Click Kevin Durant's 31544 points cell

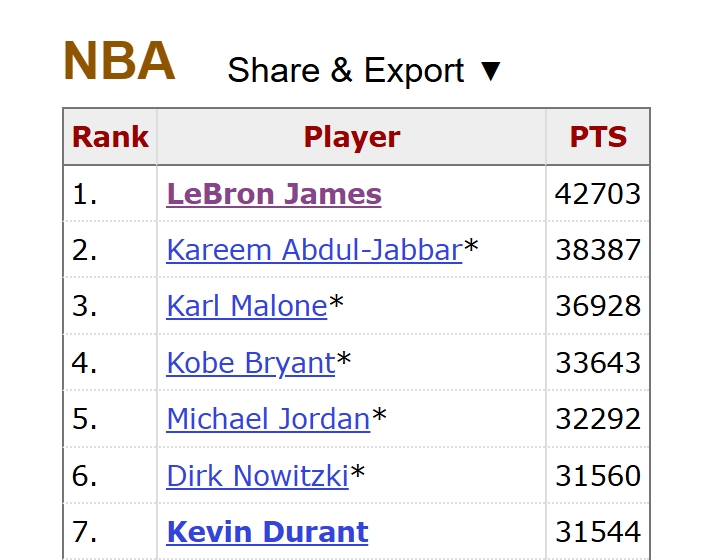point(598,531)
